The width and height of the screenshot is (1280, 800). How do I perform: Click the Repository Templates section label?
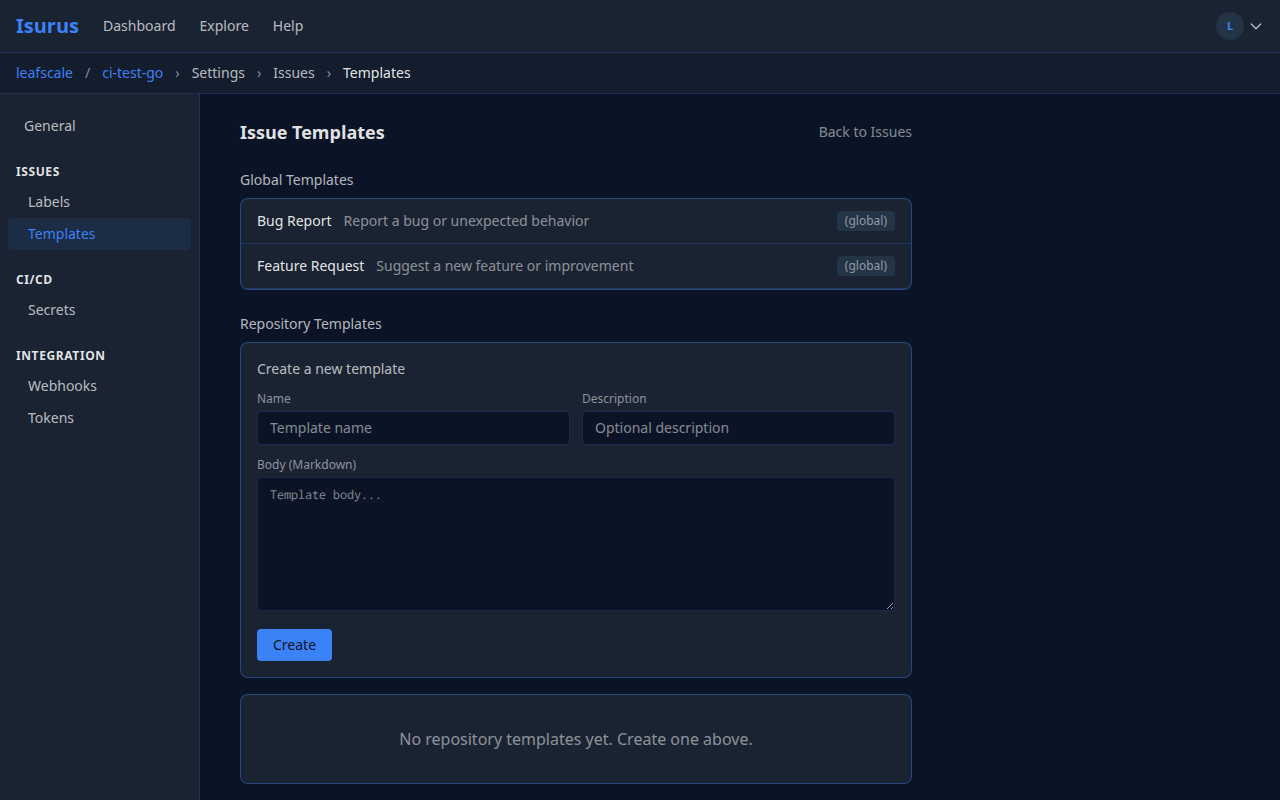pos(311,324)
